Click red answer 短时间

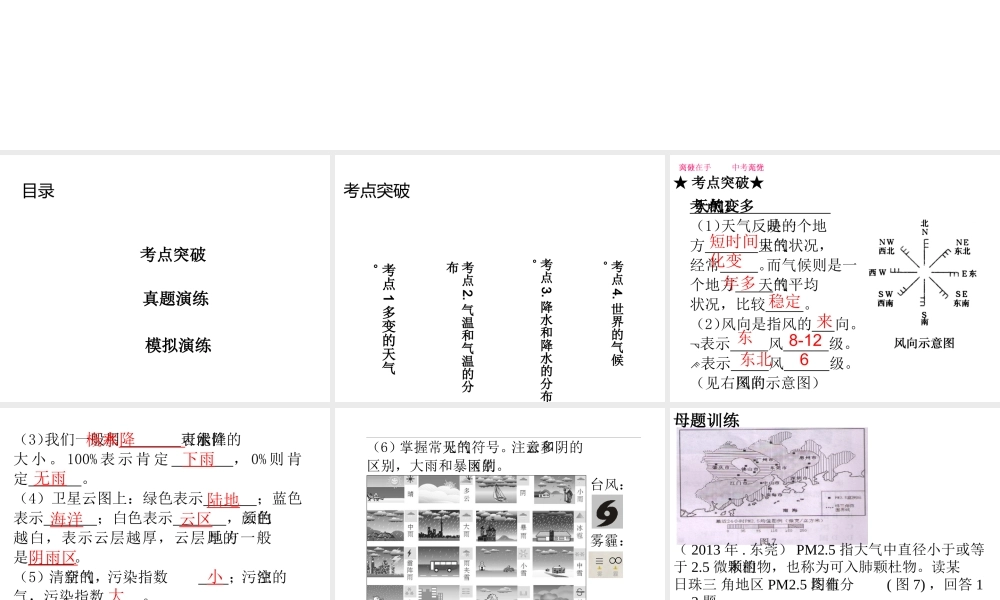point(733,242)
